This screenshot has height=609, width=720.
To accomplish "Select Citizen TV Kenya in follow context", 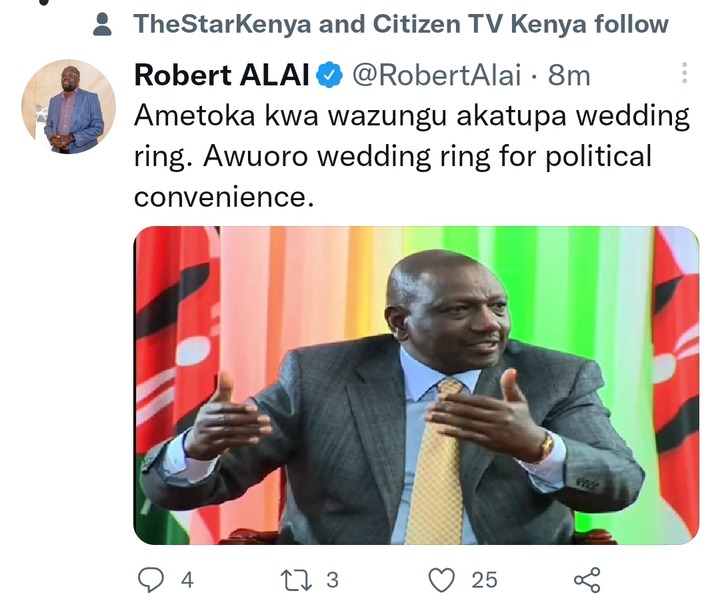I will pos(479,24).
